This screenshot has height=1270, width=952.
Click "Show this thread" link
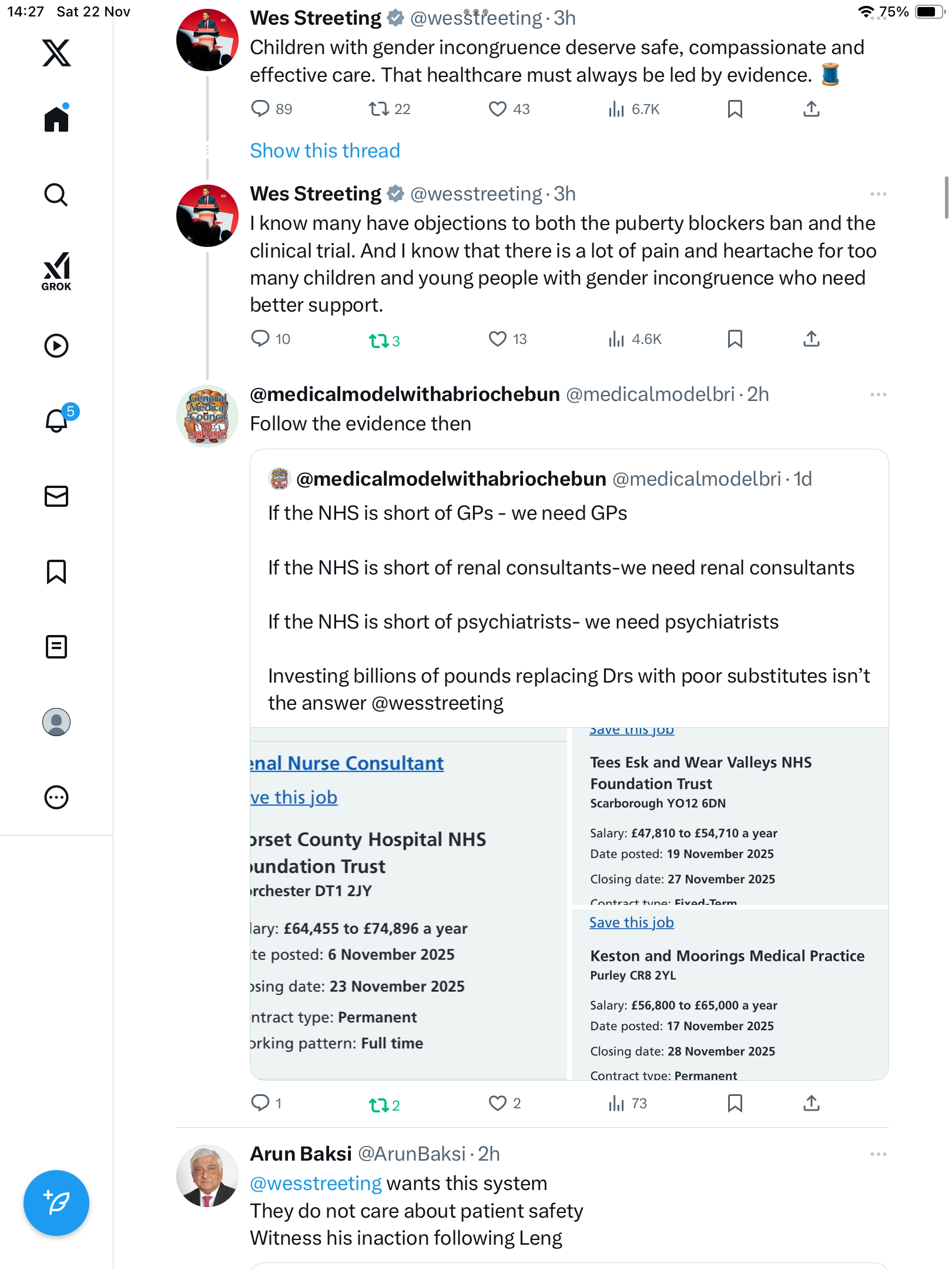coord(325,151)
